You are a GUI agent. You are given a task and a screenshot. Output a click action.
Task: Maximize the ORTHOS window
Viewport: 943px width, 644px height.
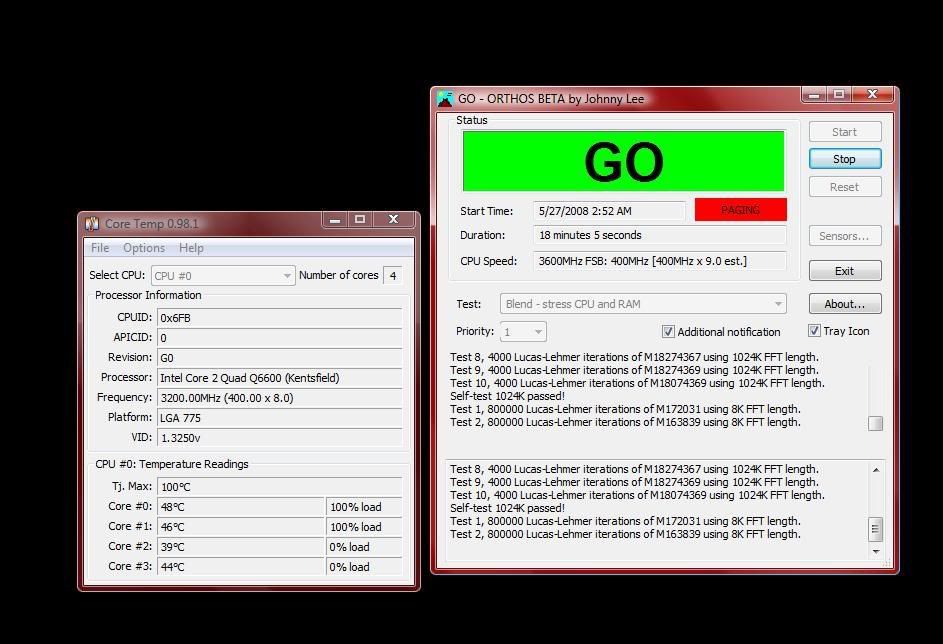839,94
